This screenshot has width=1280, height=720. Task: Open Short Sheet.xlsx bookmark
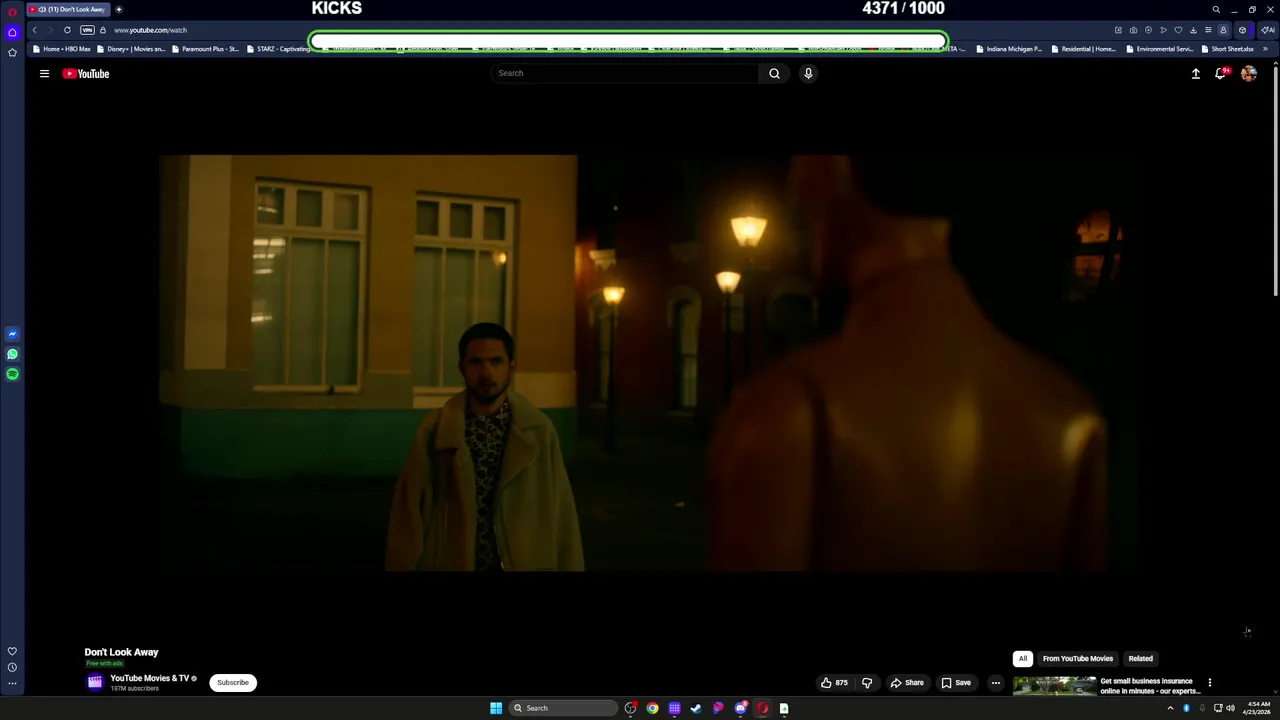pyautogui.click(x=1227, y=49)
